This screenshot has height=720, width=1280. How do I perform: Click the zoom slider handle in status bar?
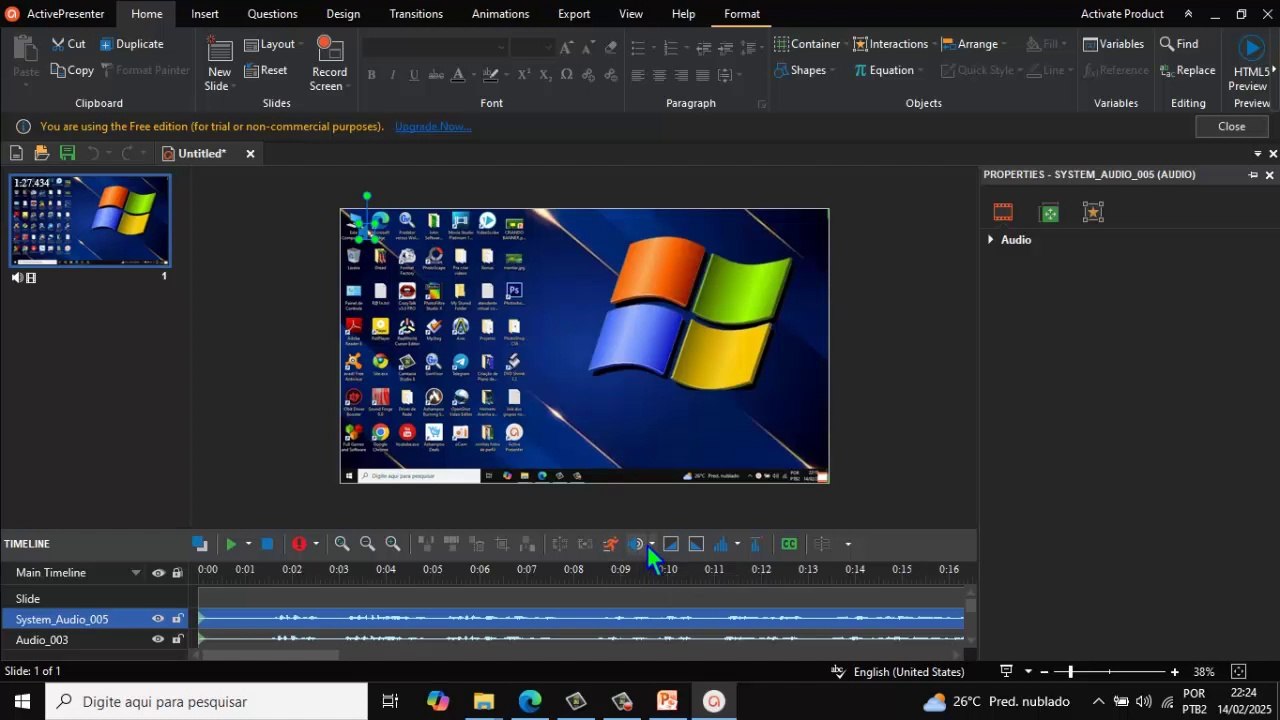click(1070, 672)
